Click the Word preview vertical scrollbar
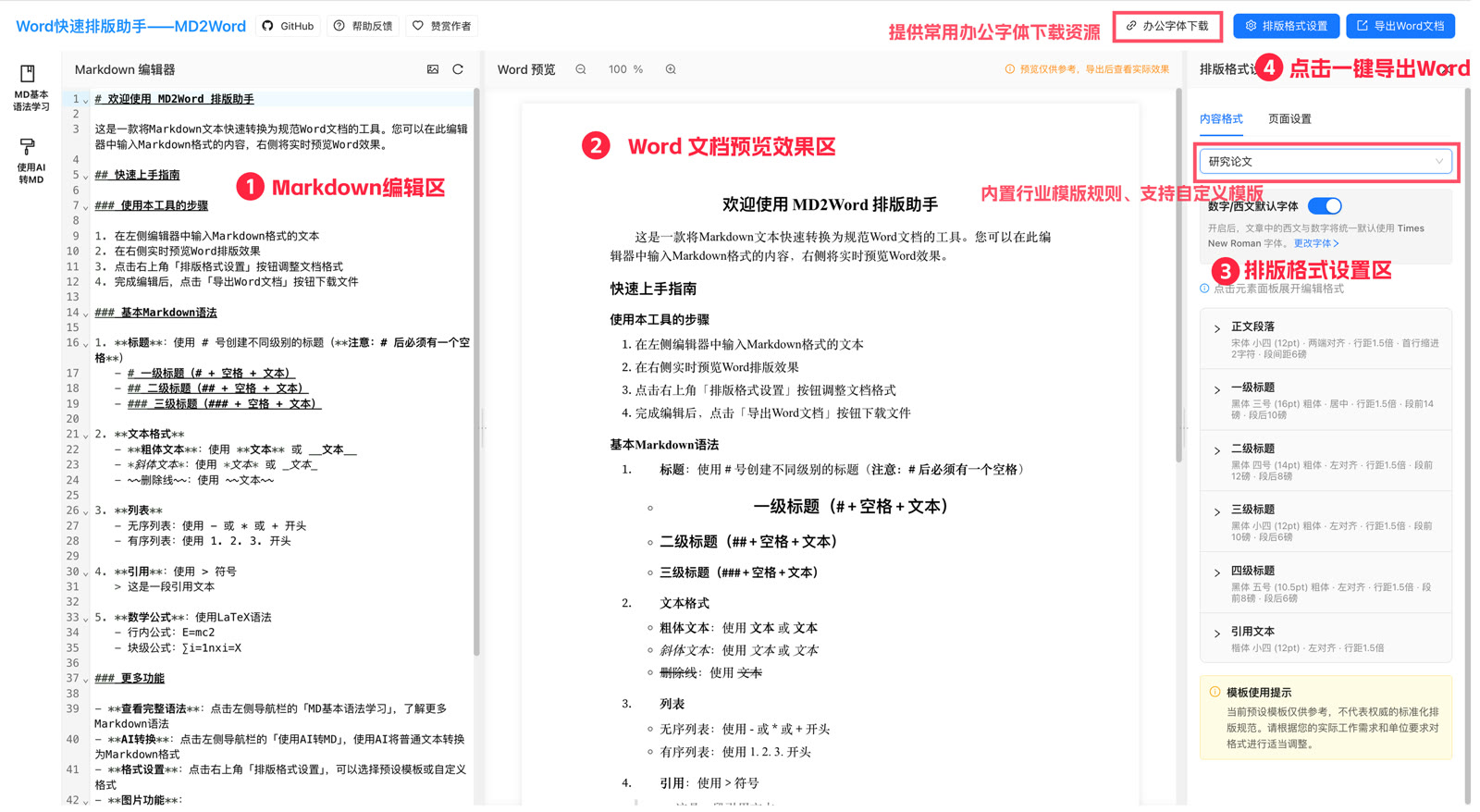Viewport: 1480px width, 812px height. [x=1178, y=276]
